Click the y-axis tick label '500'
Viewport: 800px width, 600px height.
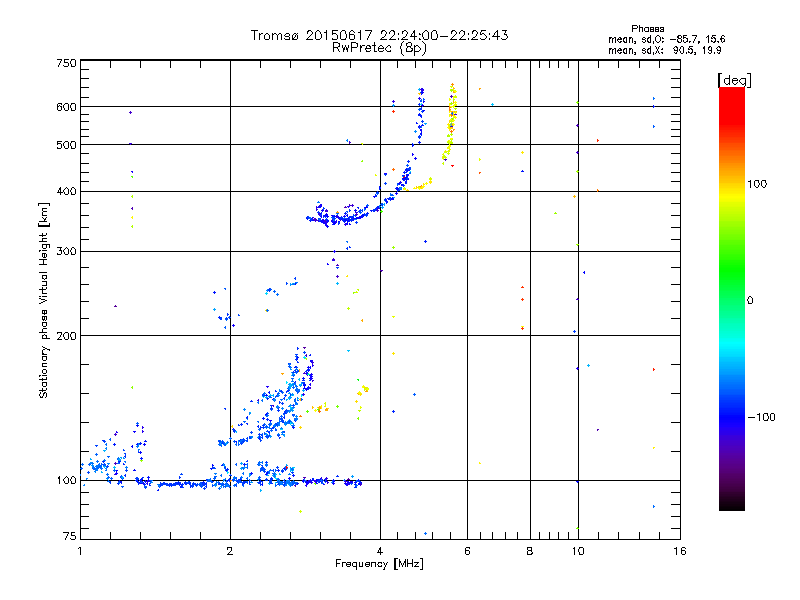click(66, 145)
